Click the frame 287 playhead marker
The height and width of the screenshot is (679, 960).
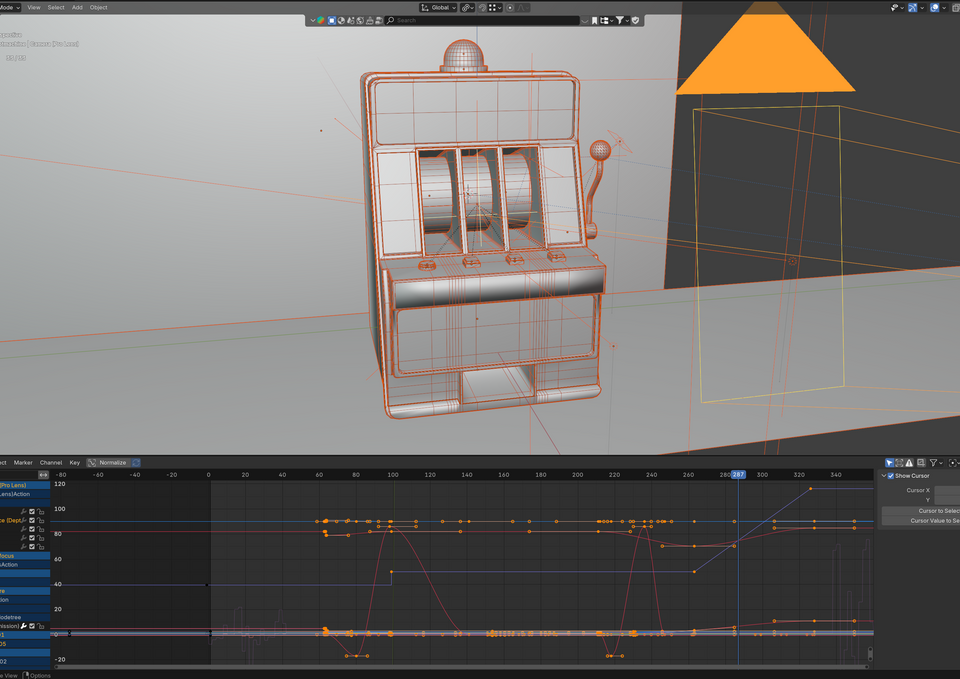(738, 475)
